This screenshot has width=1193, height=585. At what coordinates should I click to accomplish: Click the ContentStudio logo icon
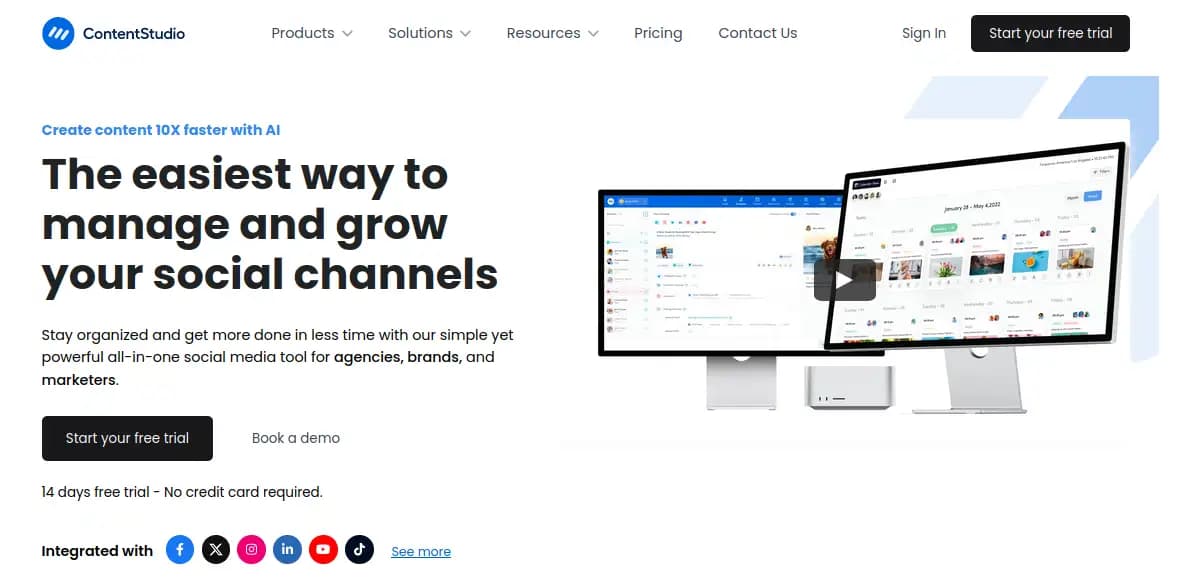pyautogui.click(x=58, y=33)
